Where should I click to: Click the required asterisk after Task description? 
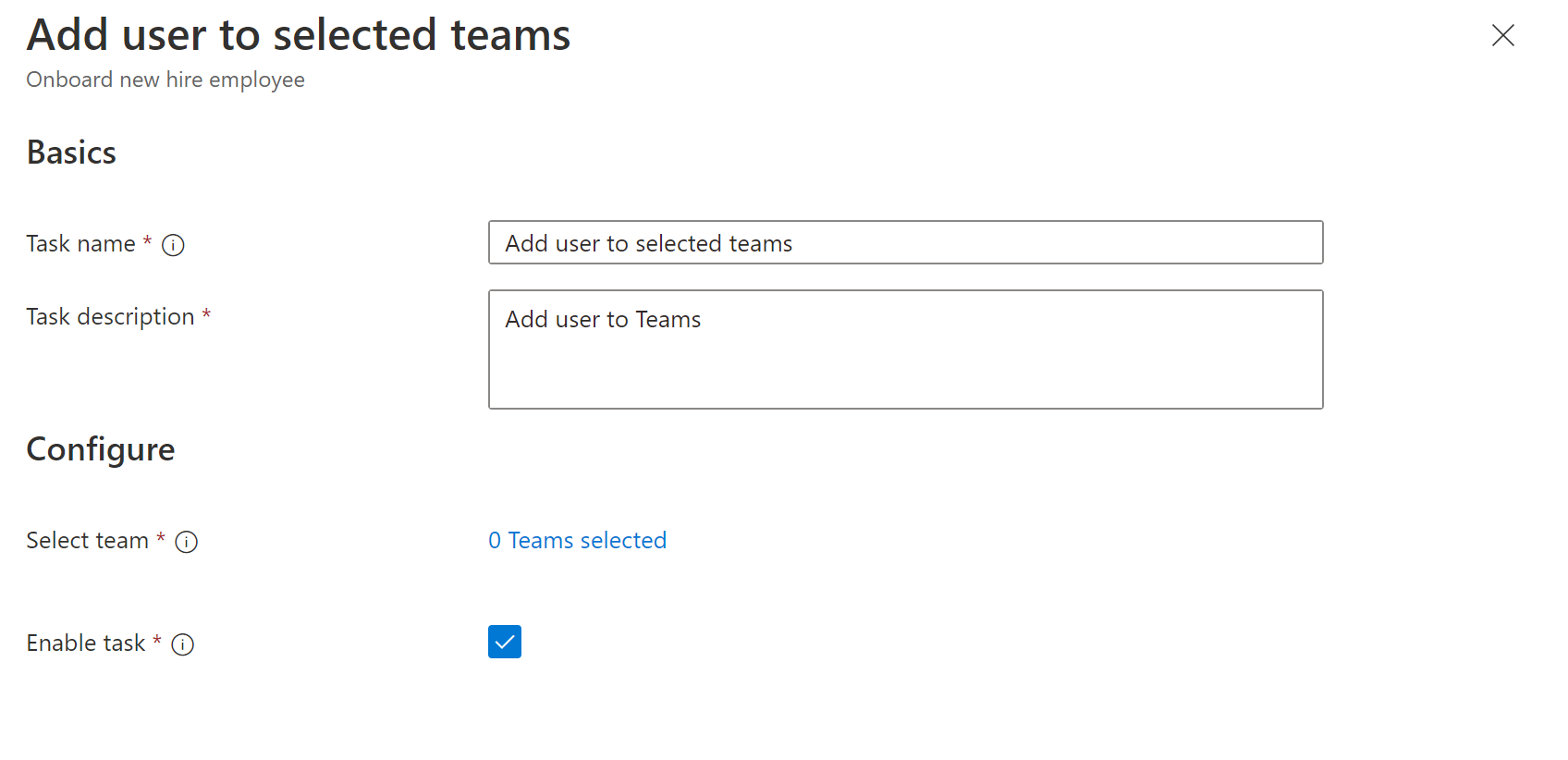206,314
